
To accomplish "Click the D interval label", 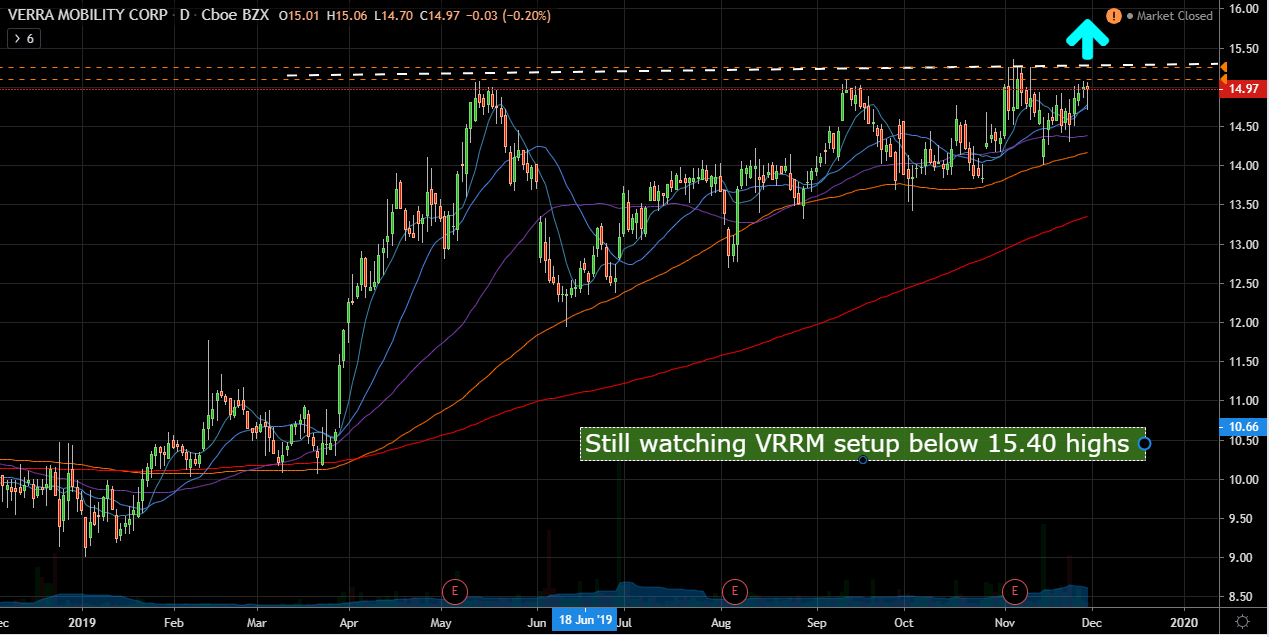I will 186,16.
